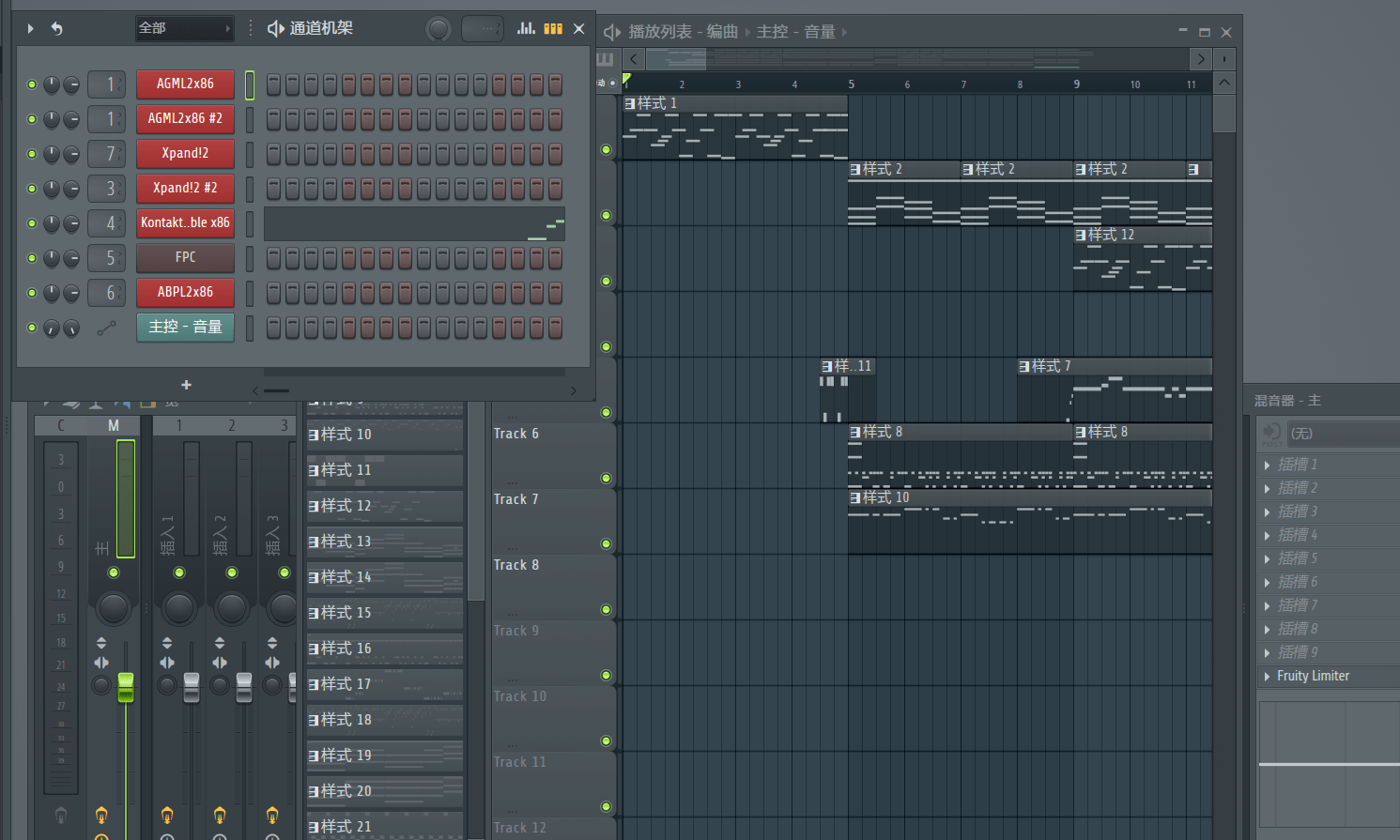Toggle mute on Track 9
The width and height of the screenshot is (1400, 840).
pos(606,676)
